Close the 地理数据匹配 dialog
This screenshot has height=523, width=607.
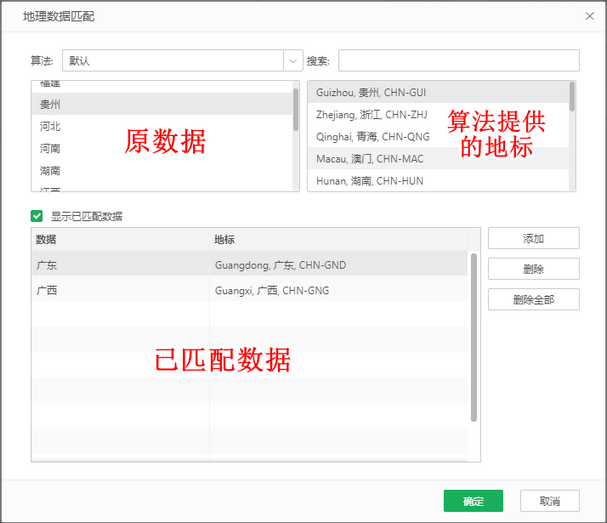(590, 16)
